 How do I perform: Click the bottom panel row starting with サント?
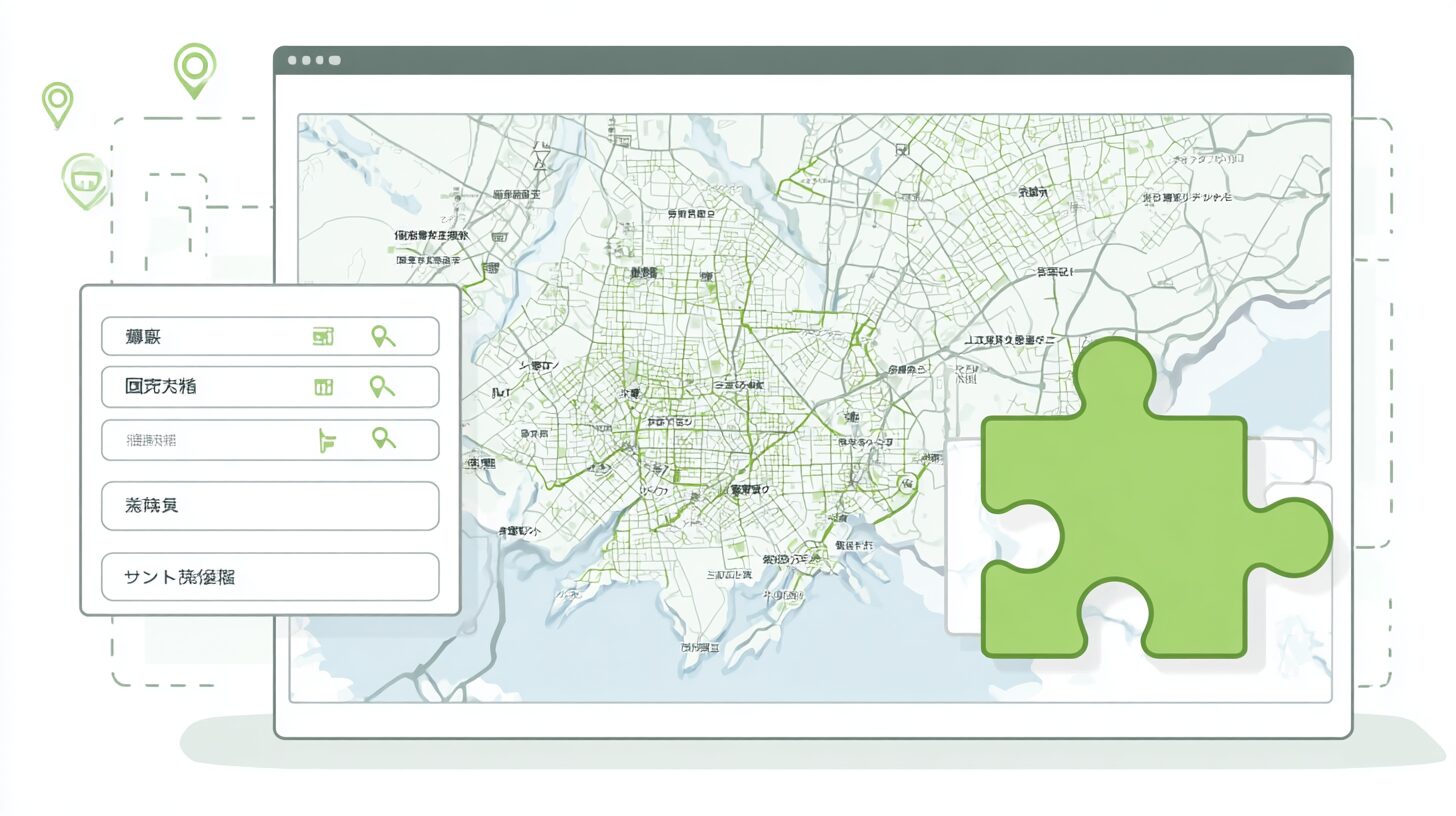270,577
